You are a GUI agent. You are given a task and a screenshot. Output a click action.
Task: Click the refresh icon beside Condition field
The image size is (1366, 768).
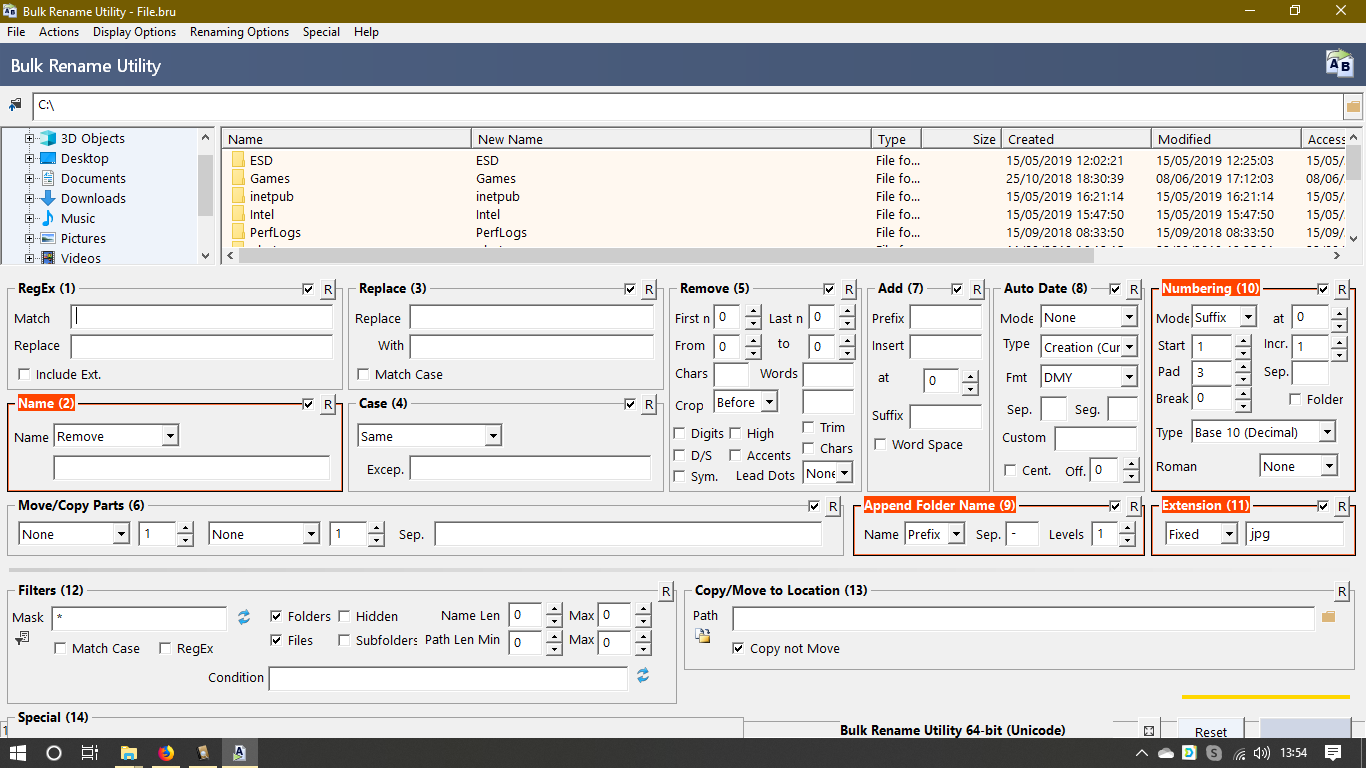(x=643, y=676)
